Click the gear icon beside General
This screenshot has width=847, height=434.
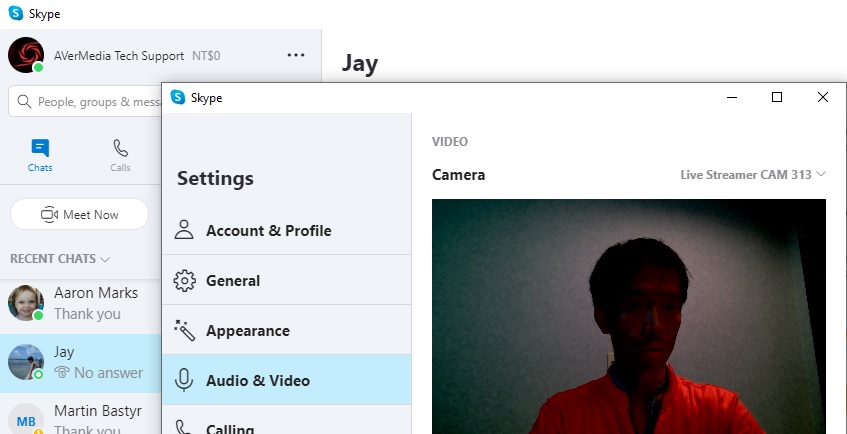184,281
